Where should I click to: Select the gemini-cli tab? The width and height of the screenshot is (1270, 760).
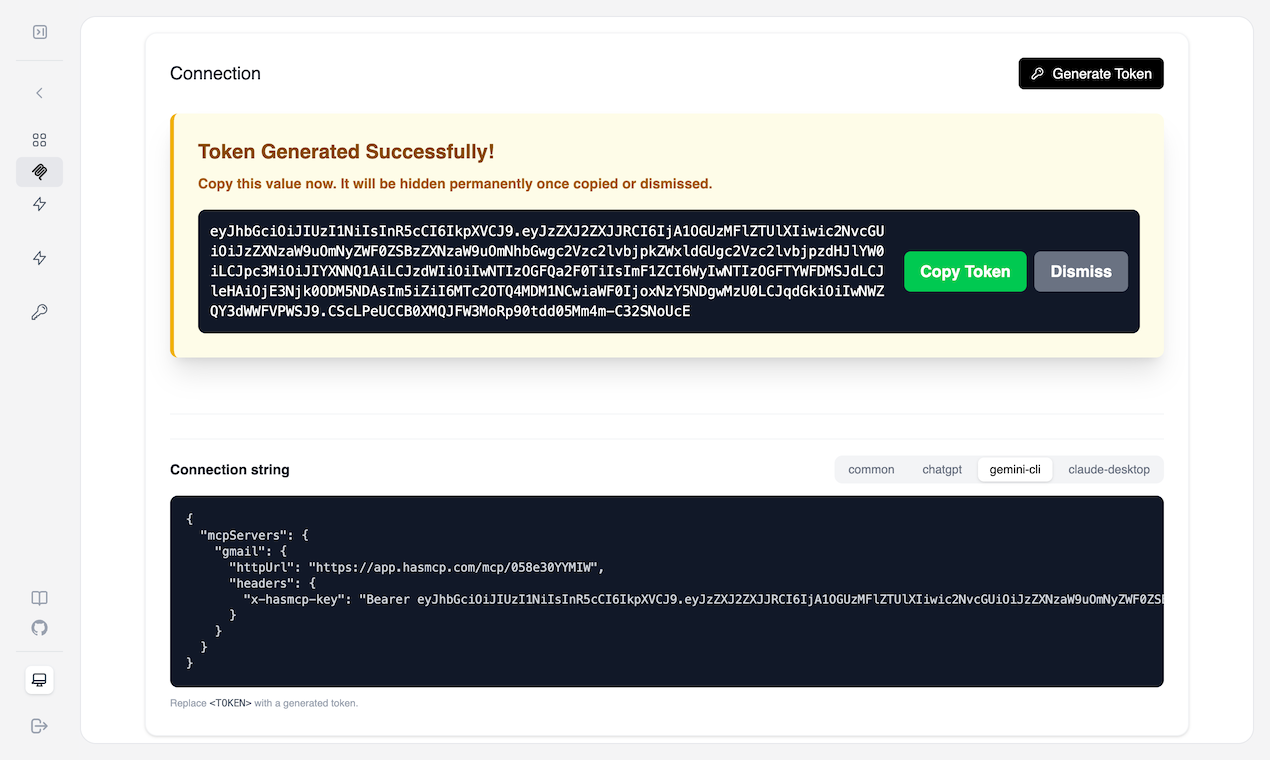point(1015,469)
